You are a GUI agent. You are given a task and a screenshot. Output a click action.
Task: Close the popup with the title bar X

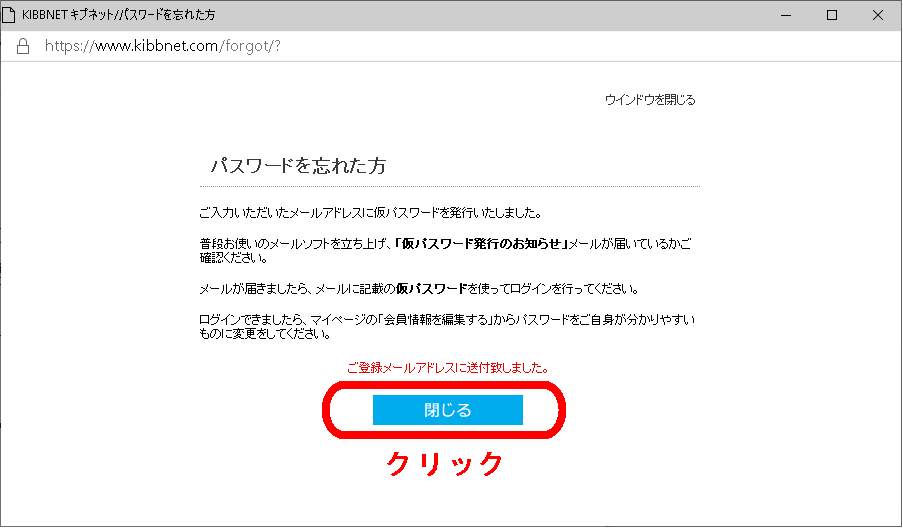coord(878,16)
